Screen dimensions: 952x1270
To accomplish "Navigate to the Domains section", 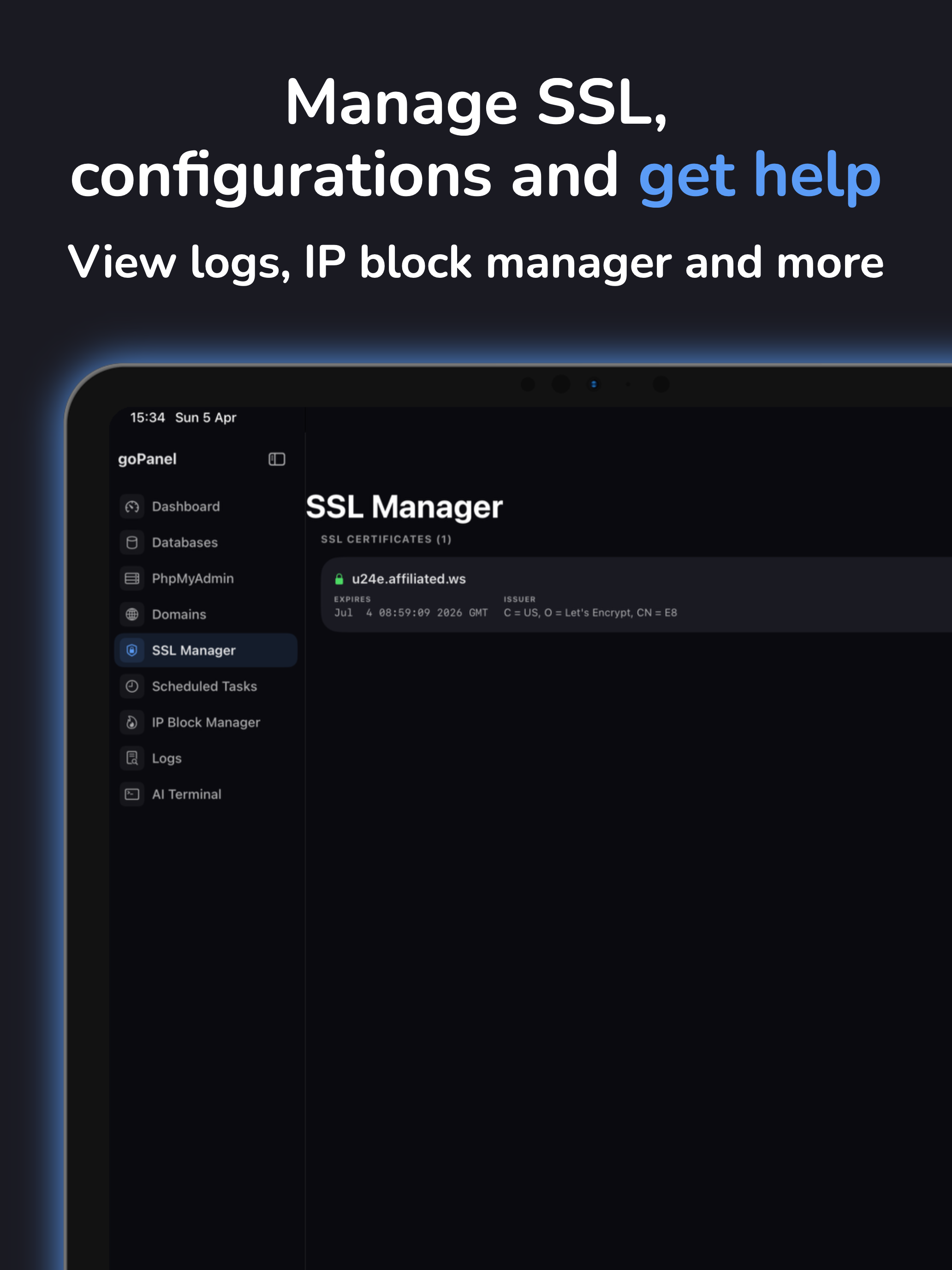I will pyautogui.click(x=206, y=614).
